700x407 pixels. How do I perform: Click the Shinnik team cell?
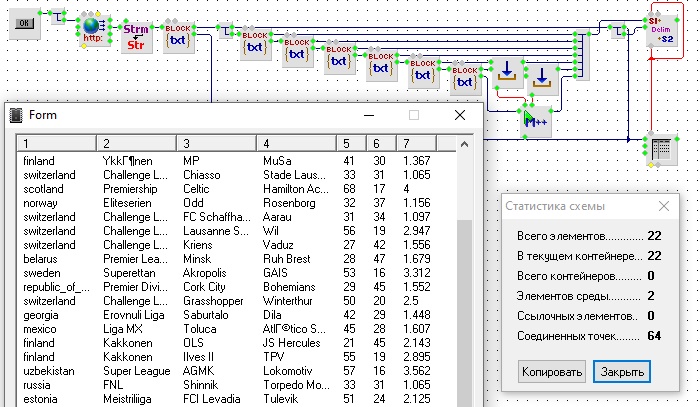200,385
